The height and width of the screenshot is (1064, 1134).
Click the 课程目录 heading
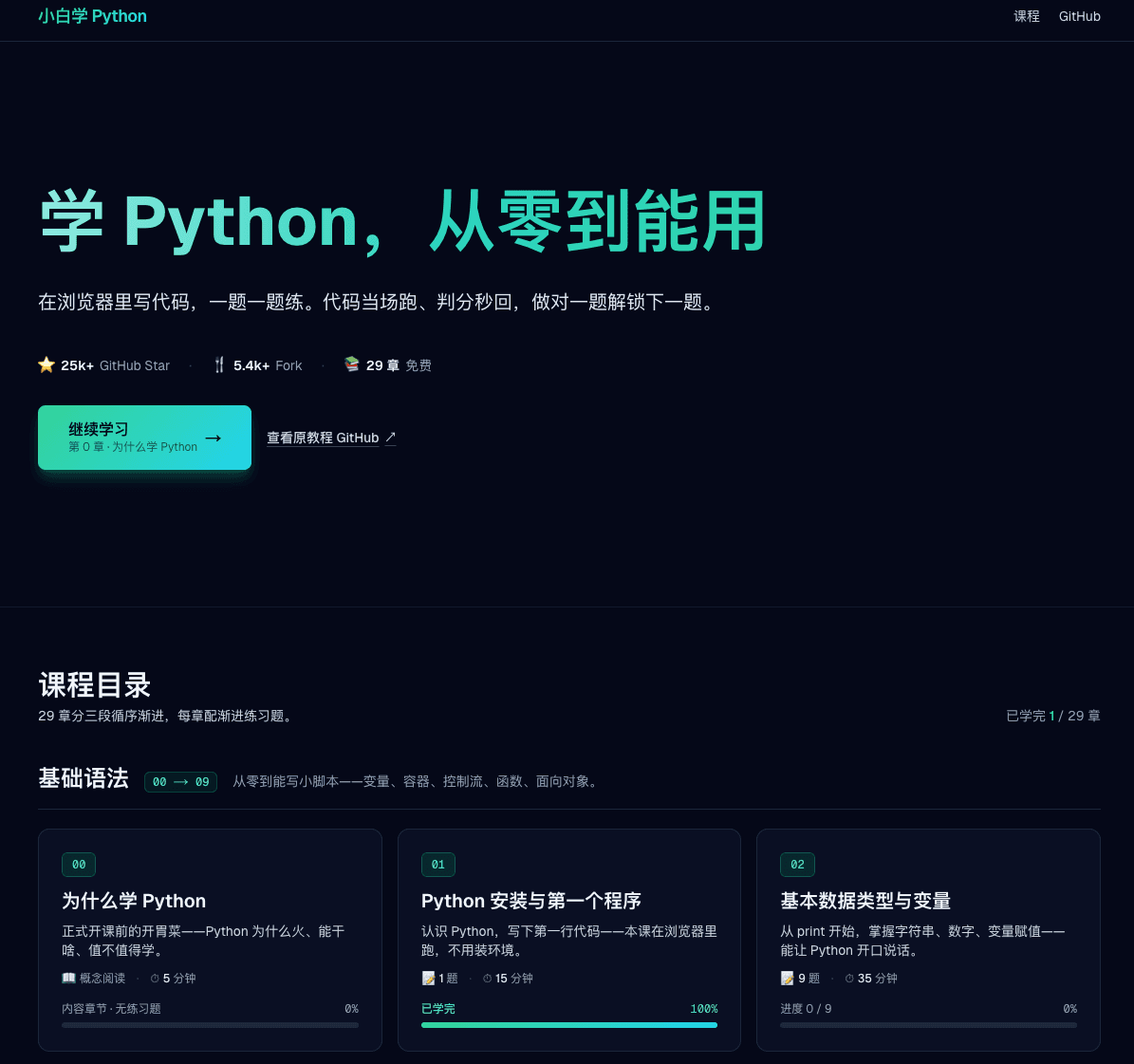pyautogui.click(x=95, y=684)
